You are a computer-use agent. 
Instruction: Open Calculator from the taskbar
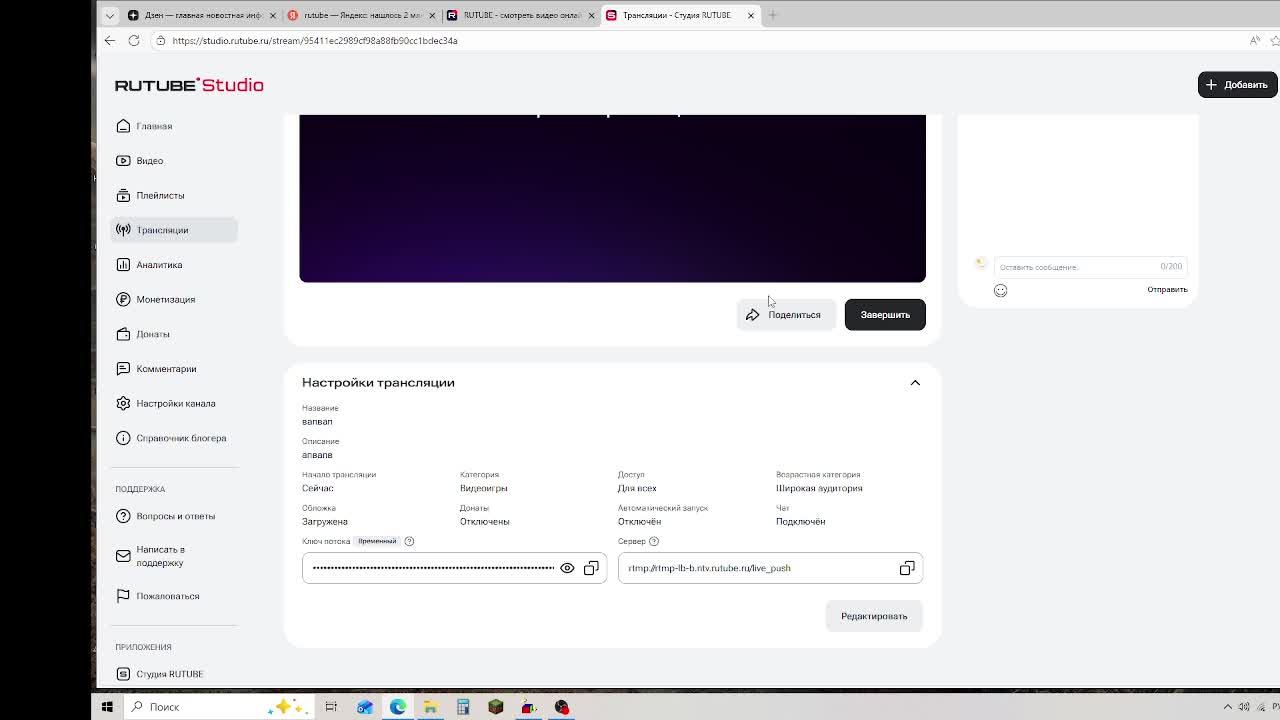[463, 707]
